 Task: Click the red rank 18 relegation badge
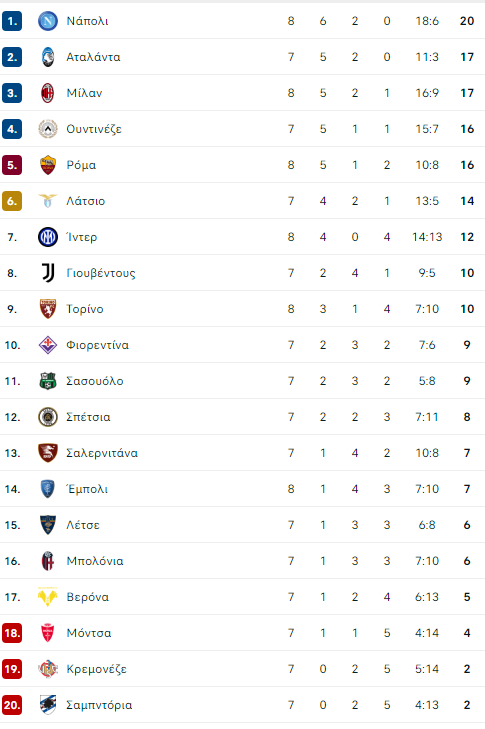pos(12,633)
